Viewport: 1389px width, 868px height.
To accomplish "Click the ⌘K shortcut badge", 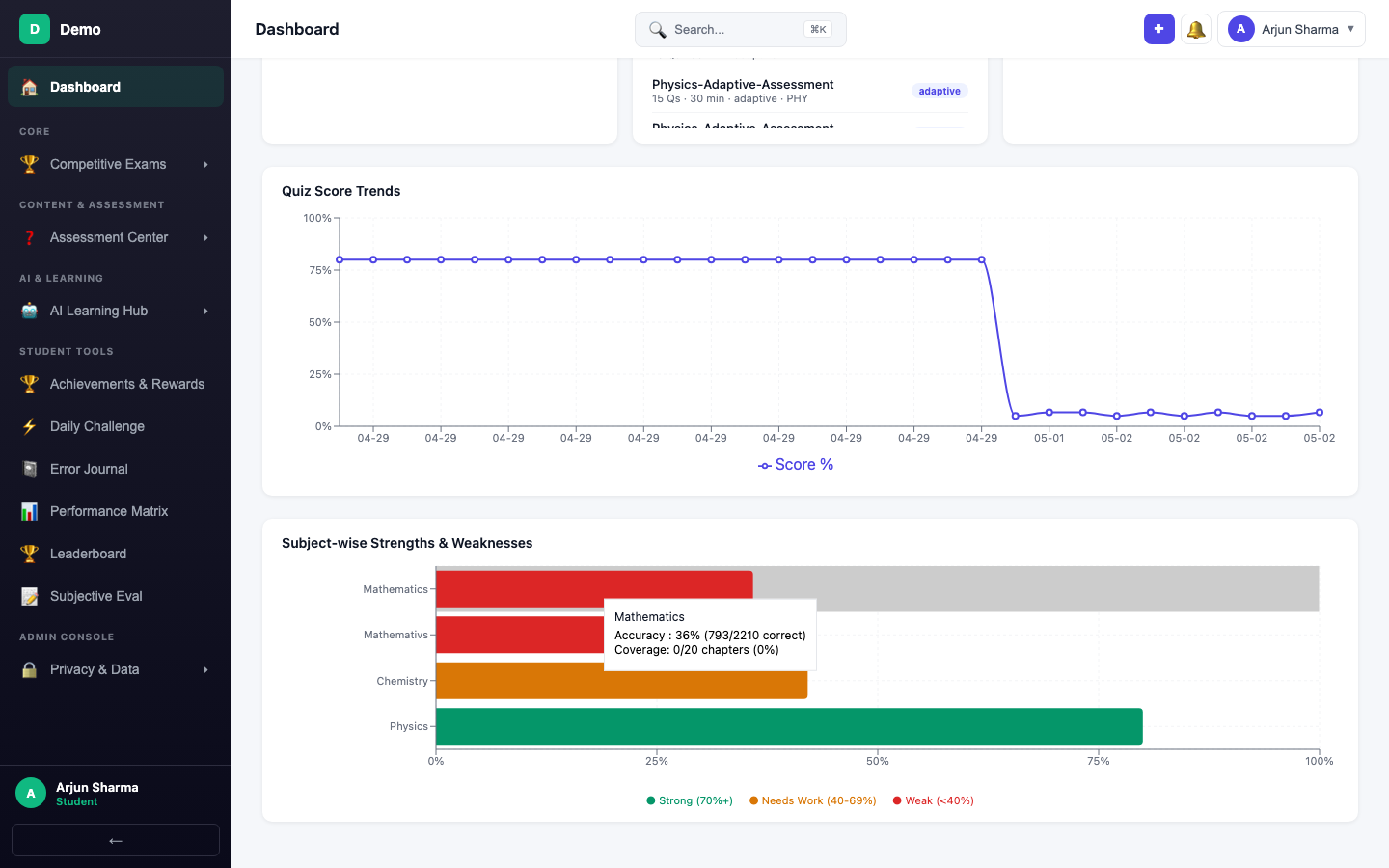I will pyautogui.click(x=818, y=30).
